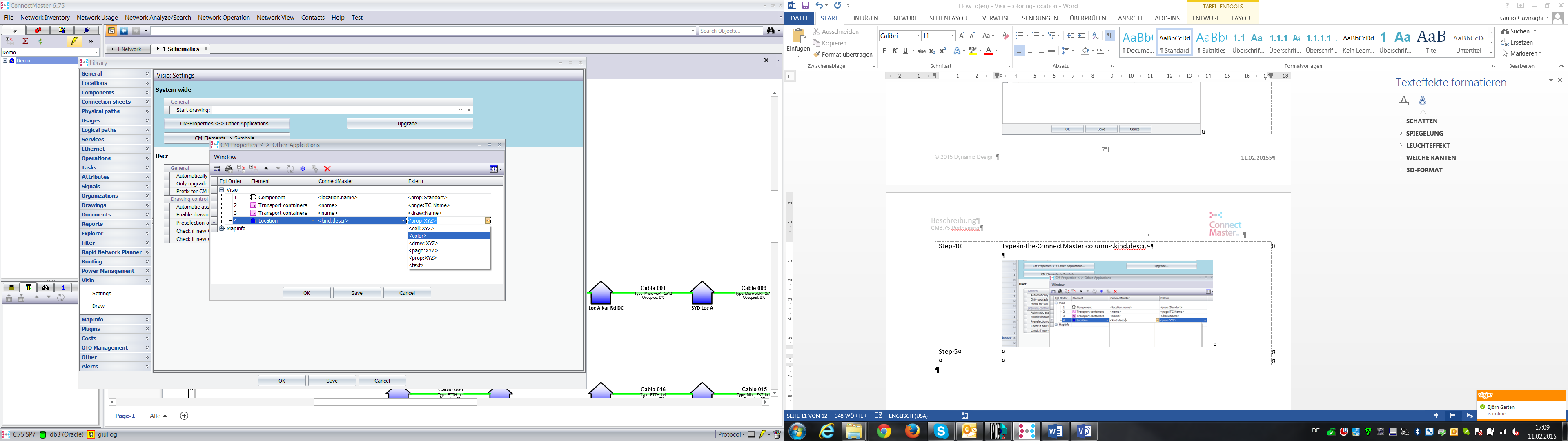The image size is (1568, 441).
Task: Click the Save icon in Word title bar
Action: 805,5
